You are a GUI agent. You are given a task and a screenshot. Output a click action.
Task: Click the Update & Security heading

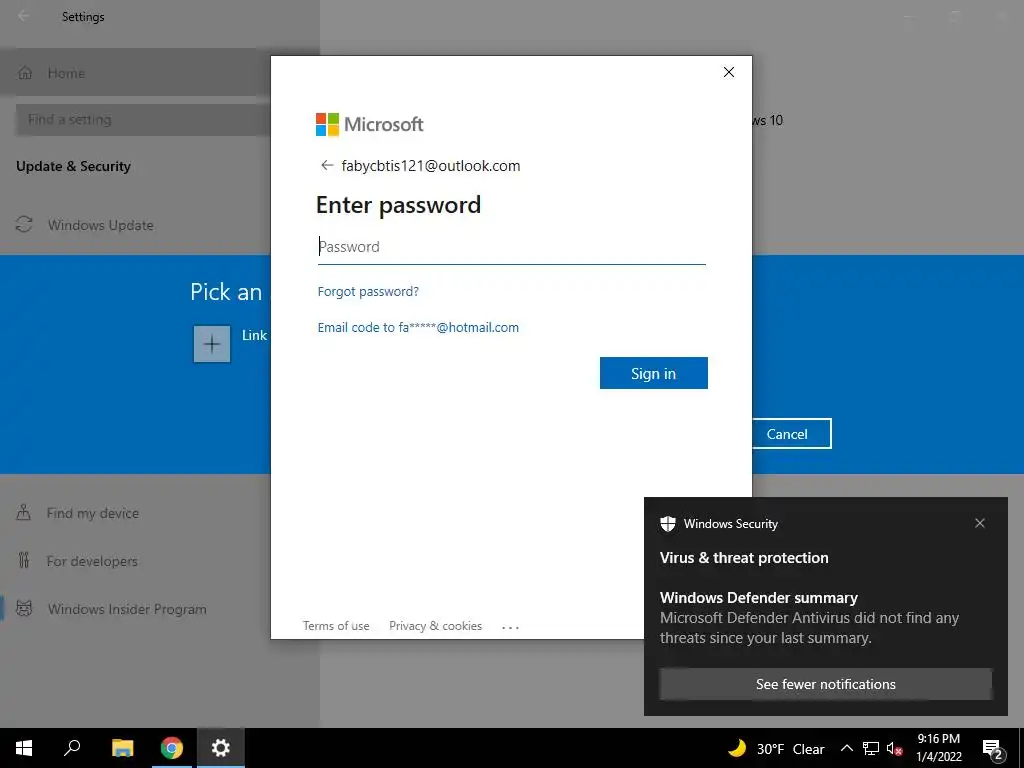(73, 166)
